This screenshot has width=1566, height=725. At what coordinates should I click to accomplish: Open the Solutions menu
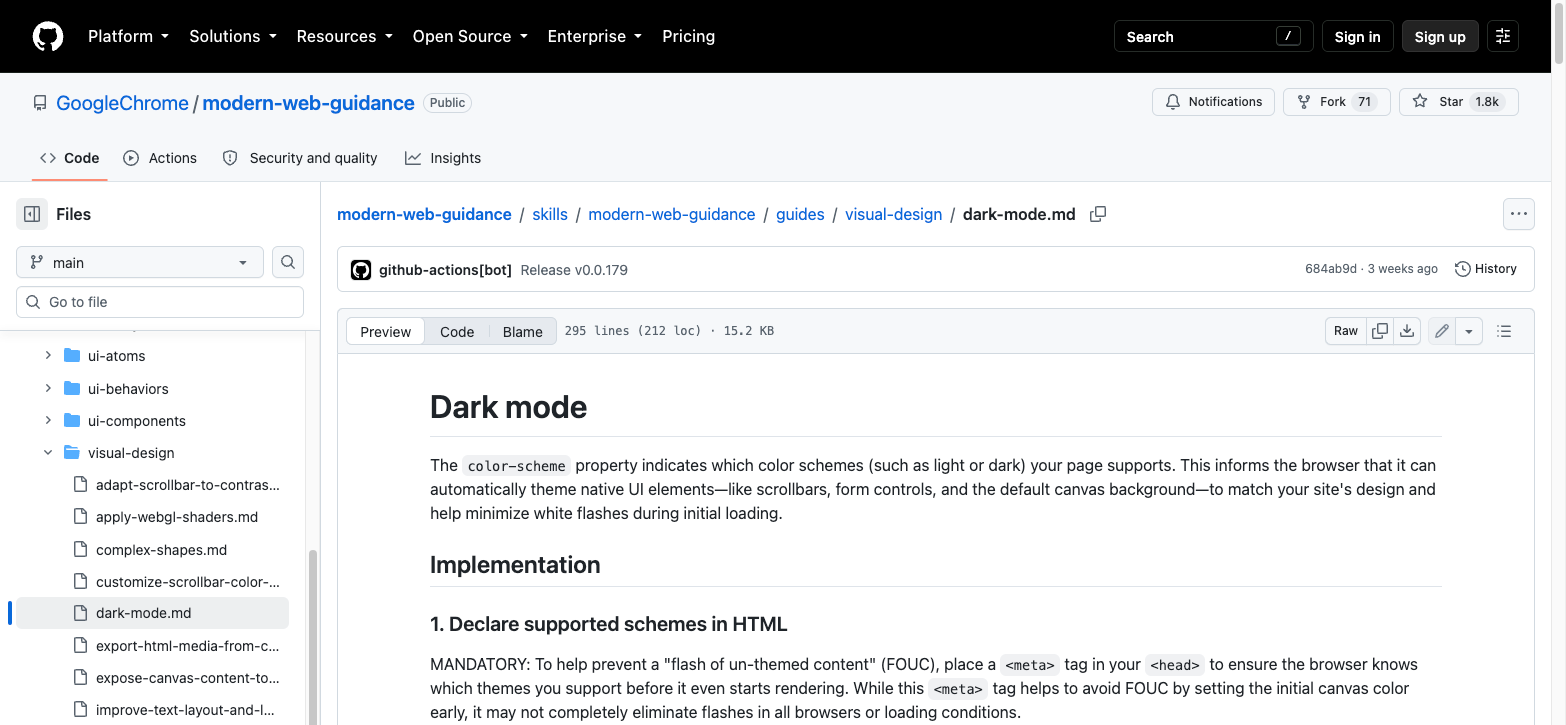point(232,36)
